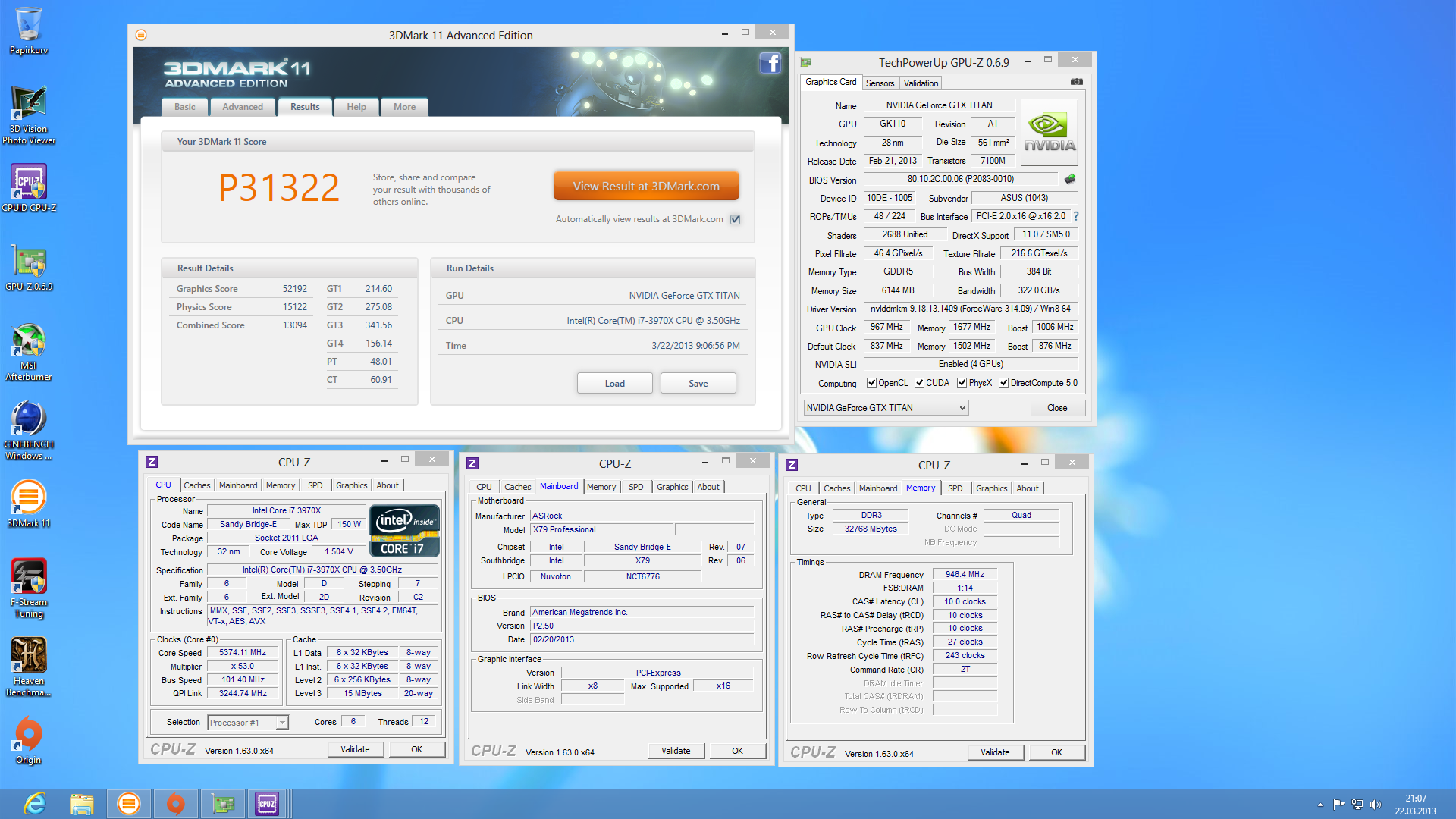Click Action Center flag tray icon
The height and width of the screenshot is (819, 1456).
[x=1338, y=805]
